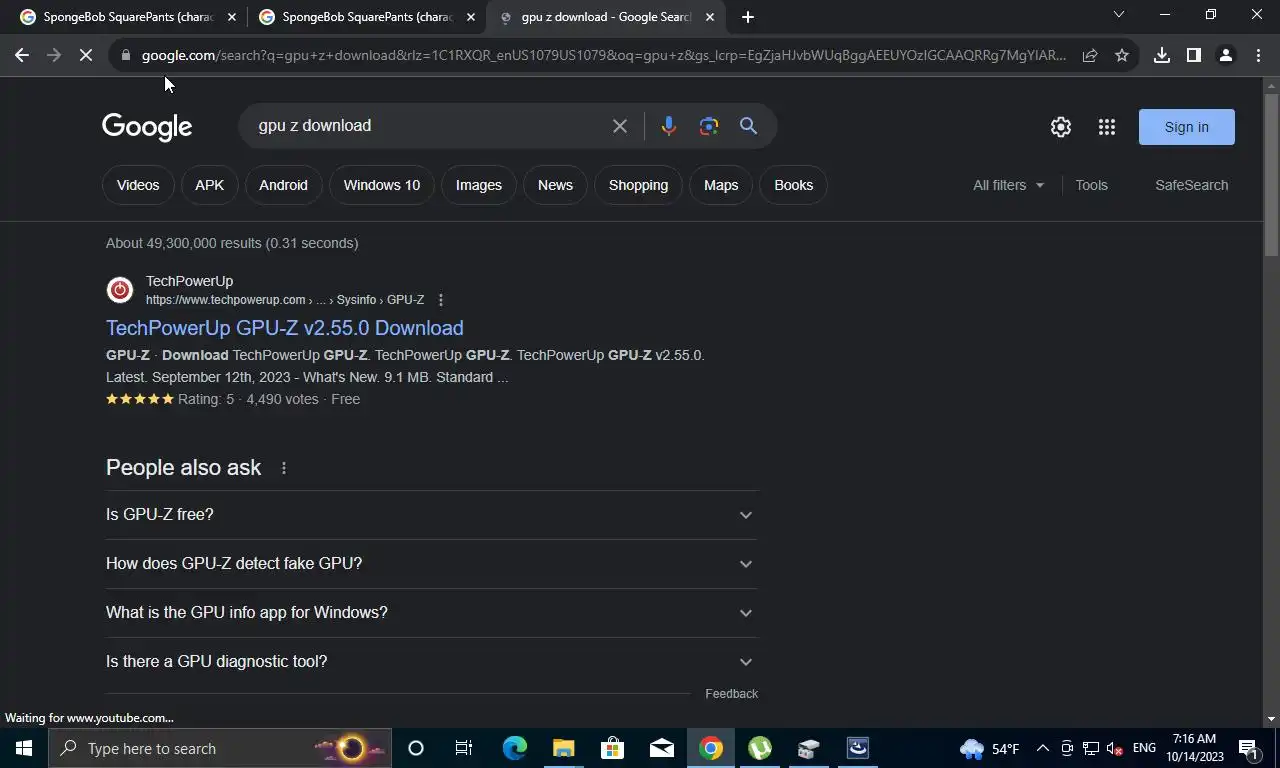Screen dimensions: 1280x768
Task: Open a new browser tab
Action: (x=748, y=17)
